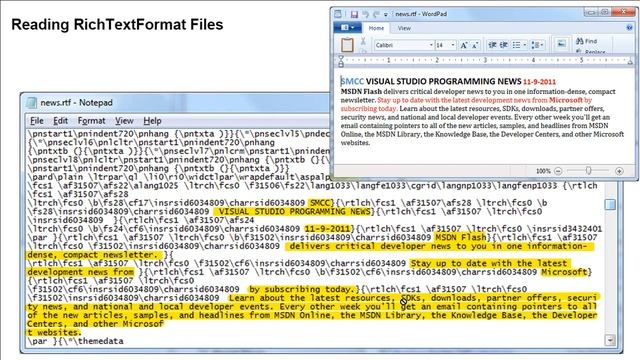Viewport: 640px width, 360px height.
Task: Click the Save icon in WordPad title bar
Action: [x=354, y=14]
